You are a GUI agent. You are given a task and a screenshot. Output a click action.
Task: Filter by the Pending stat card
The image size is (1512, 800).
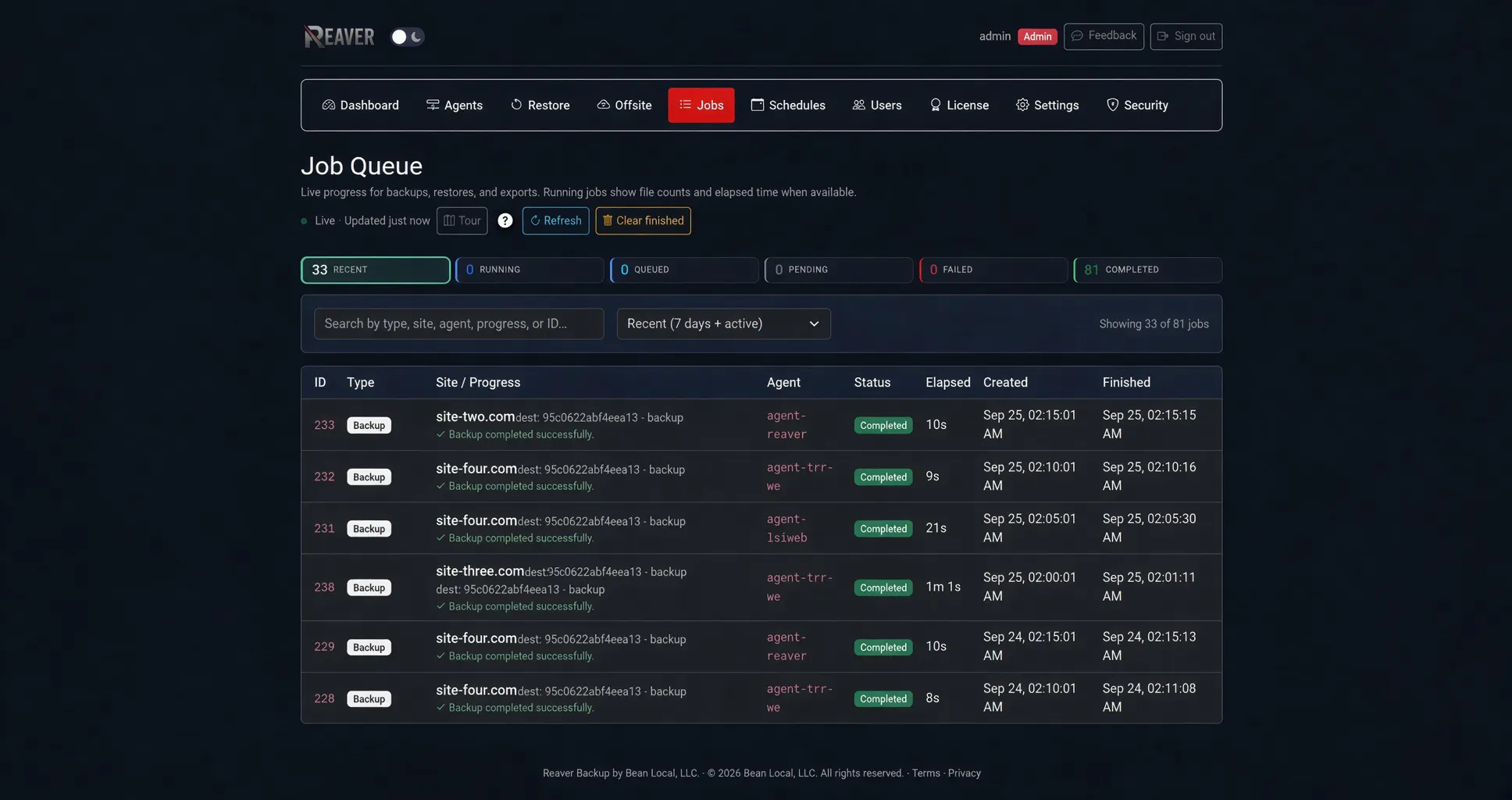839,270
